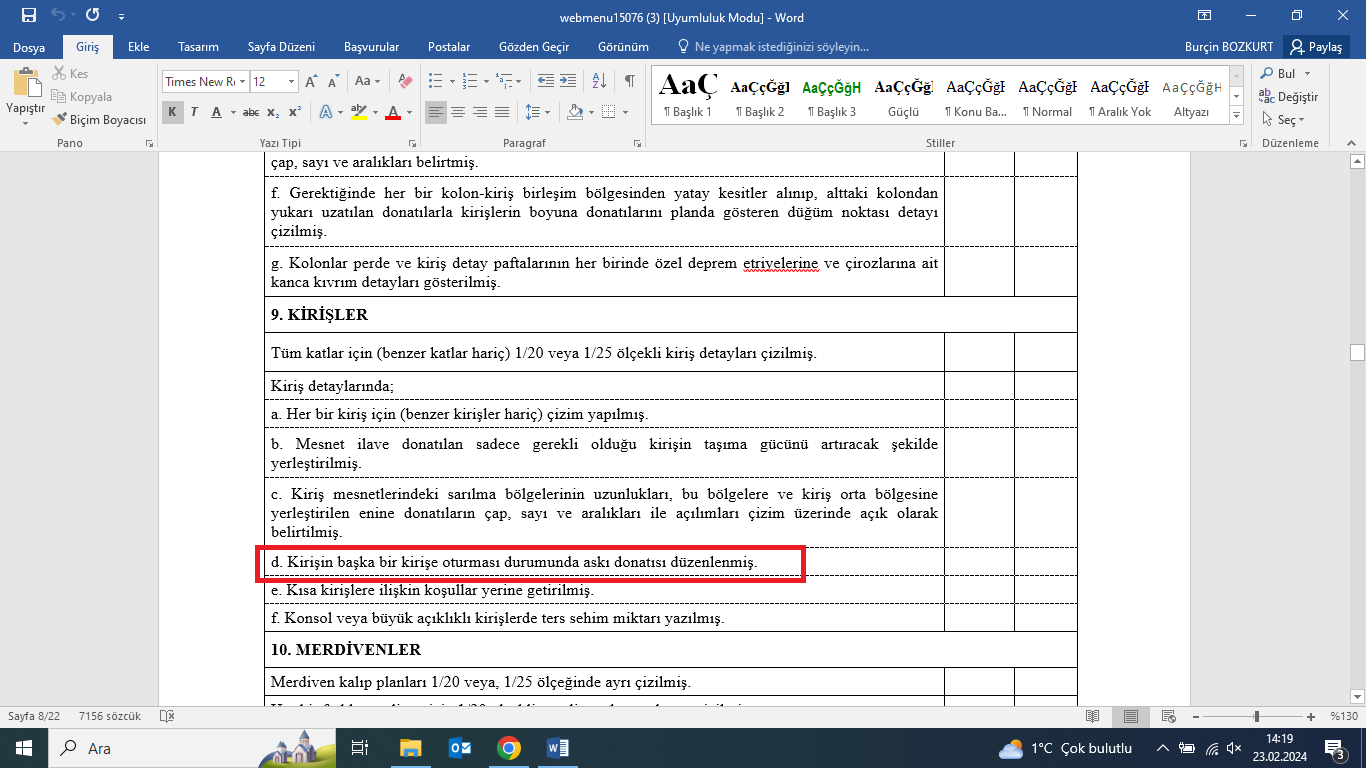Open the Dosya menu
The width and height of the screenshot is (1366, 768).
pos(29,47)
